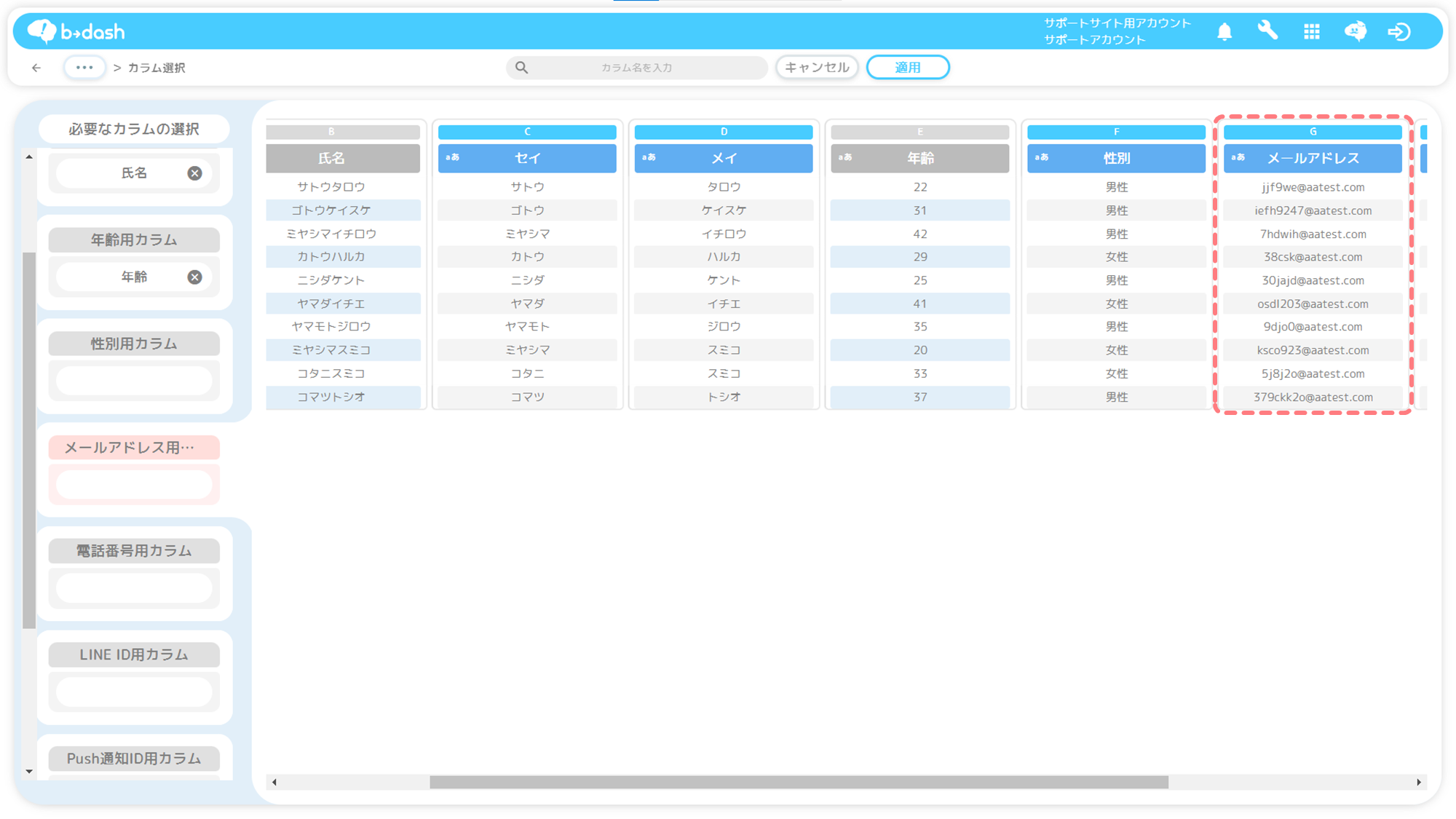The width and height of the screenshot is (1456, 819).
Task: Click the support chat mascot icon
Action: click(x=1355, y=31)
